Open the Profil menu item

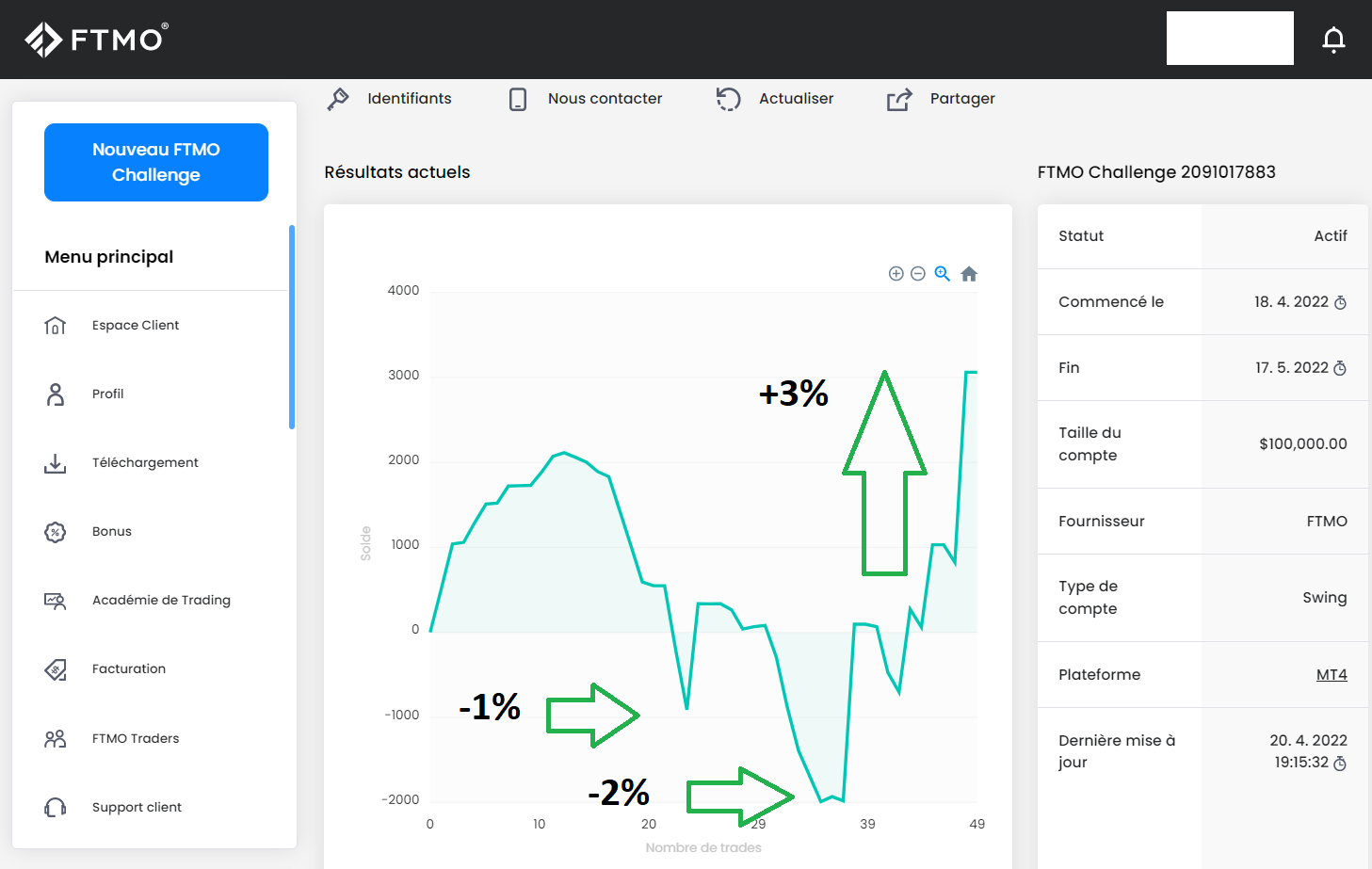click(107, 394)
